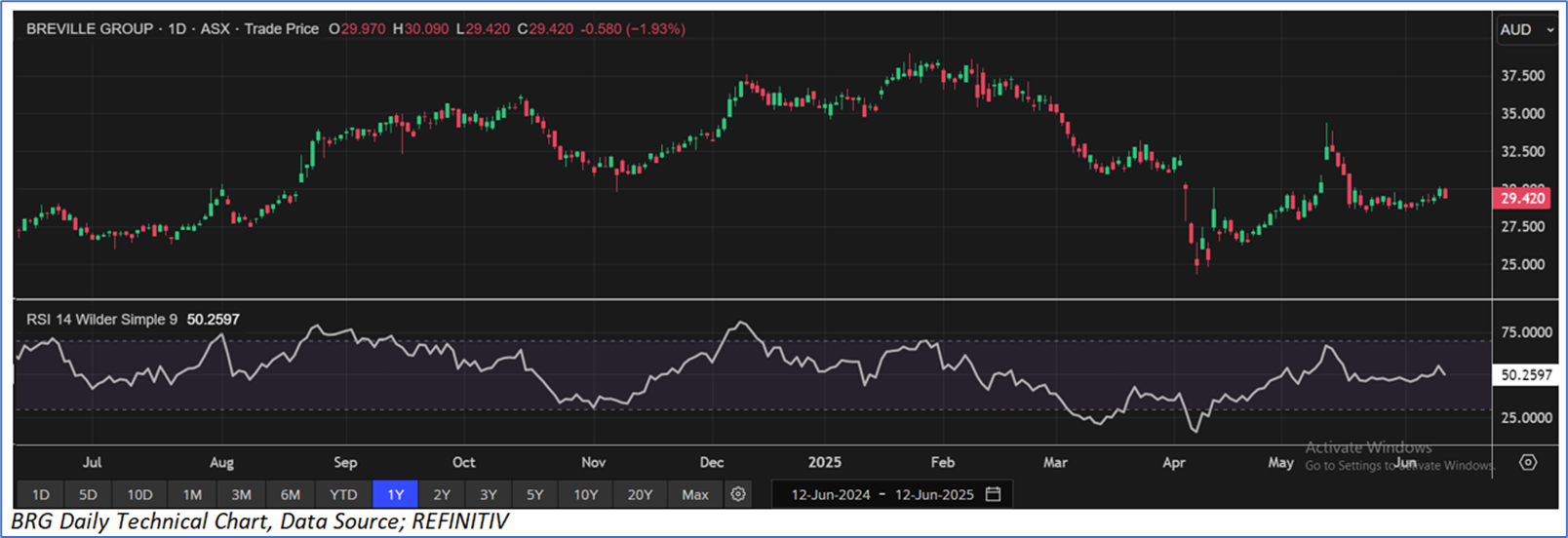Click the axis settings icon at bottom right
The image size is (1568, 538).
(x=1528, y=462)
